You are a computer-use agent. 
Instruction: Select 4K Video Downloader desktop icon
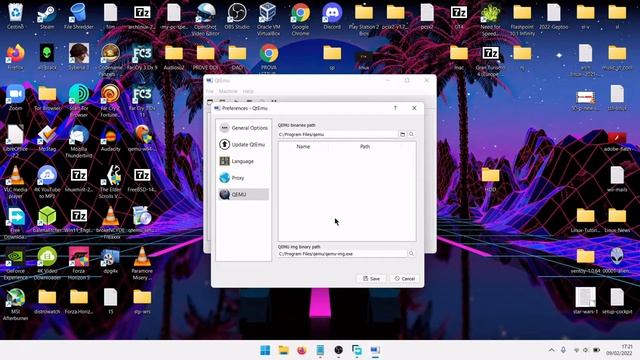coord(47,264)
